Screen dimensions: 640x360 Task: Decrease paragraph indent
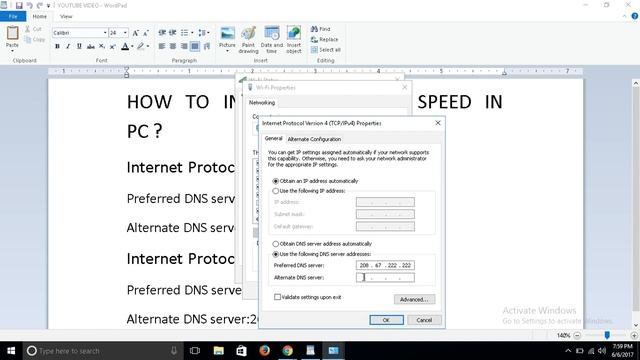pyautogui.click(x=162, y=33)
